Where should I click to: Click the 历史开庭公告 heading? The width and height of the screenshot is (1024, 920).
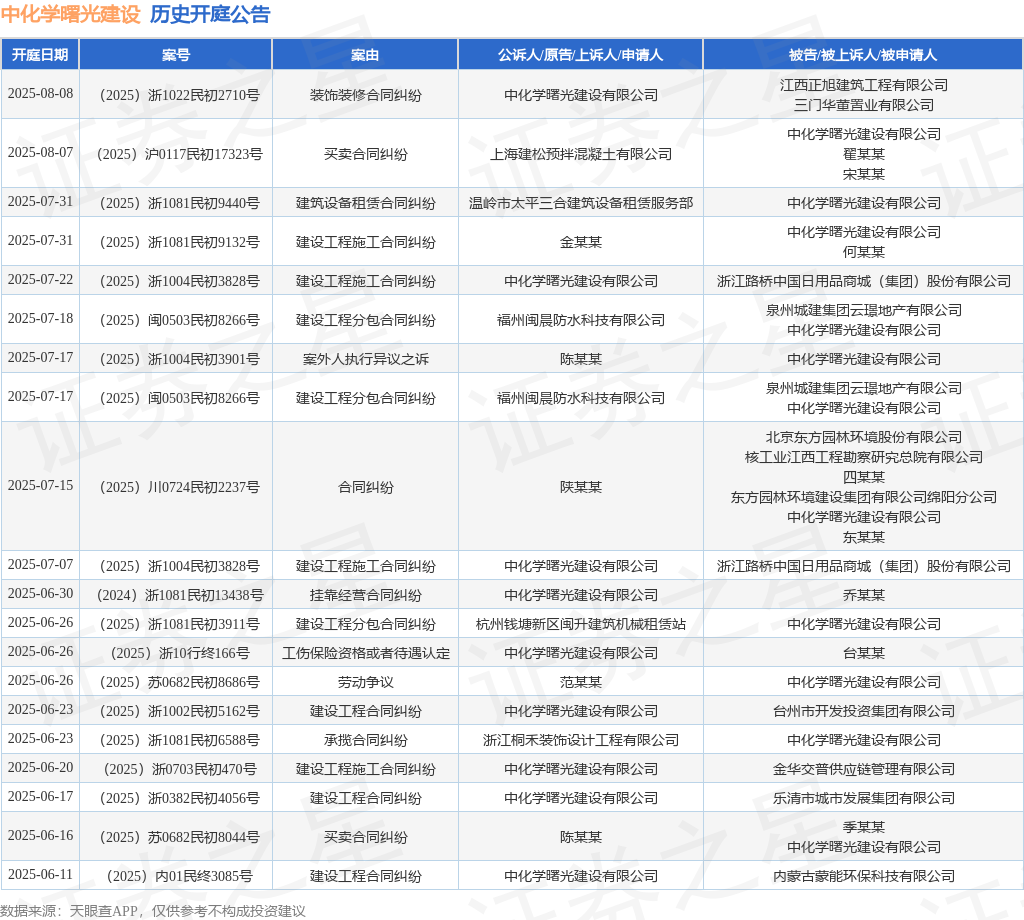(210, 14)
